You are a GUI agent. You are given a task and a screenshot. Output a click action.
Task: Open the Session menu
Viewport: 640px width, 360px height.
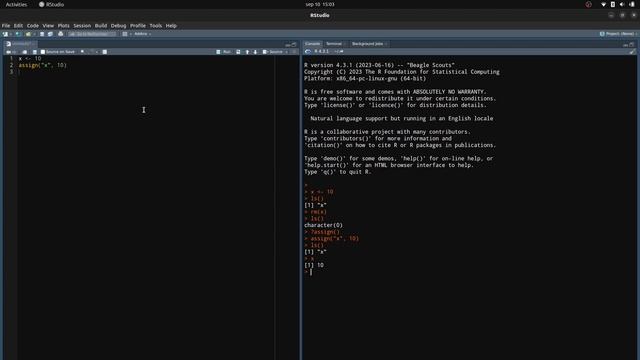(x=82, y=25)
